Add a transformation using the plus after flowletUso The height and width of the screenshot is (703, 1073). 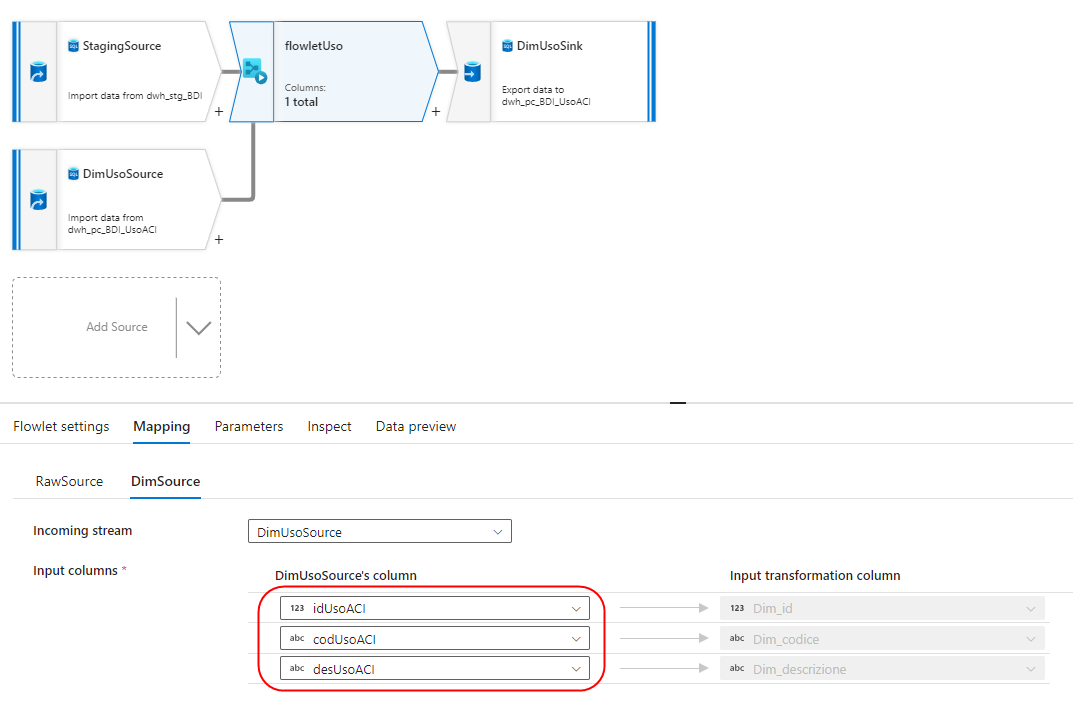[435, 112]
